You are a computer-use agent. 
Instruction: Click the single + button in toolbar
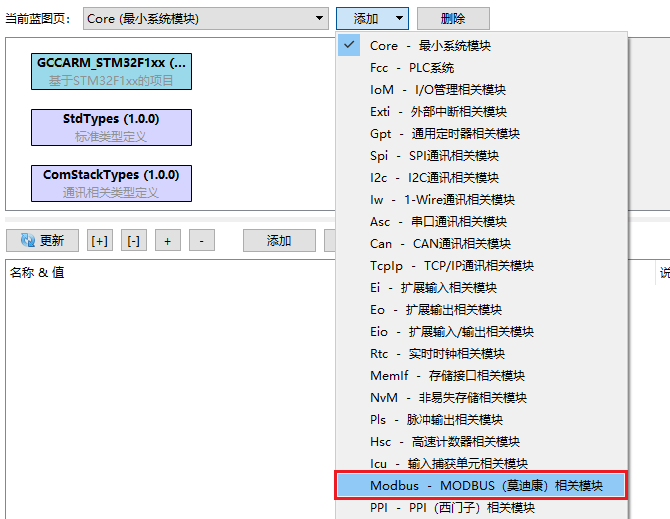[x=167, y=241]
